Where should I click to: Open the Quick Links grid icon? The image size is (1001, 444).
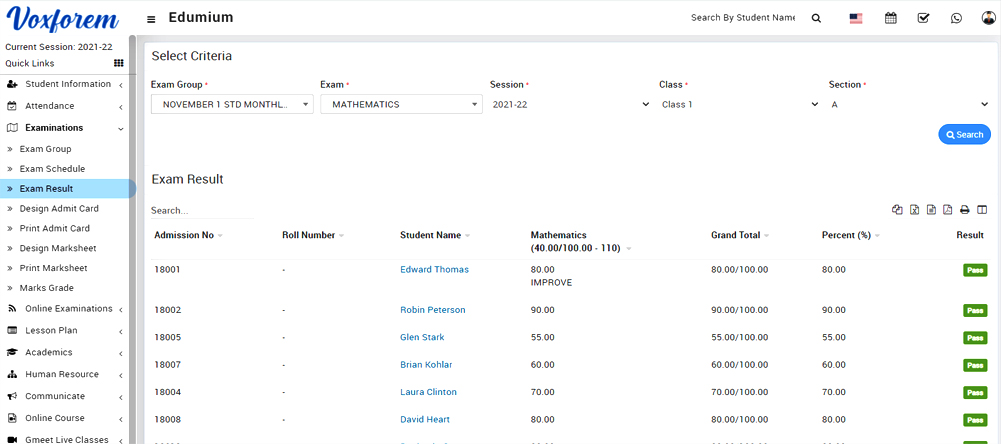tap(118, 63)
